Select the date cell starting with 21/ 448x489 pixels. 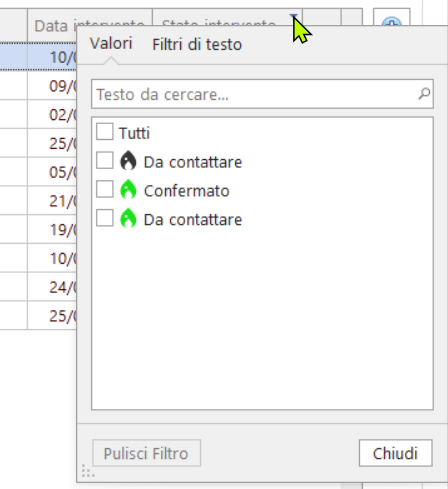[52, 200]
